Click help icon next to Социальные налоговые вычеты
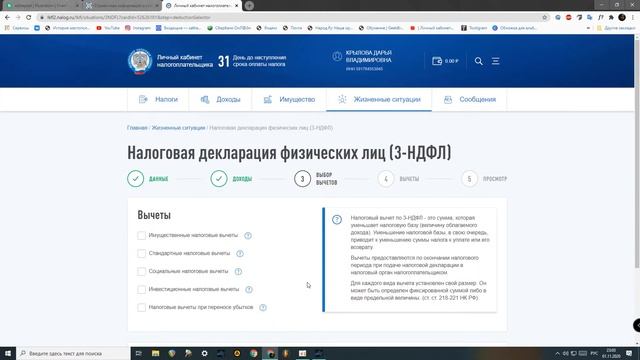 coord(238,271)
